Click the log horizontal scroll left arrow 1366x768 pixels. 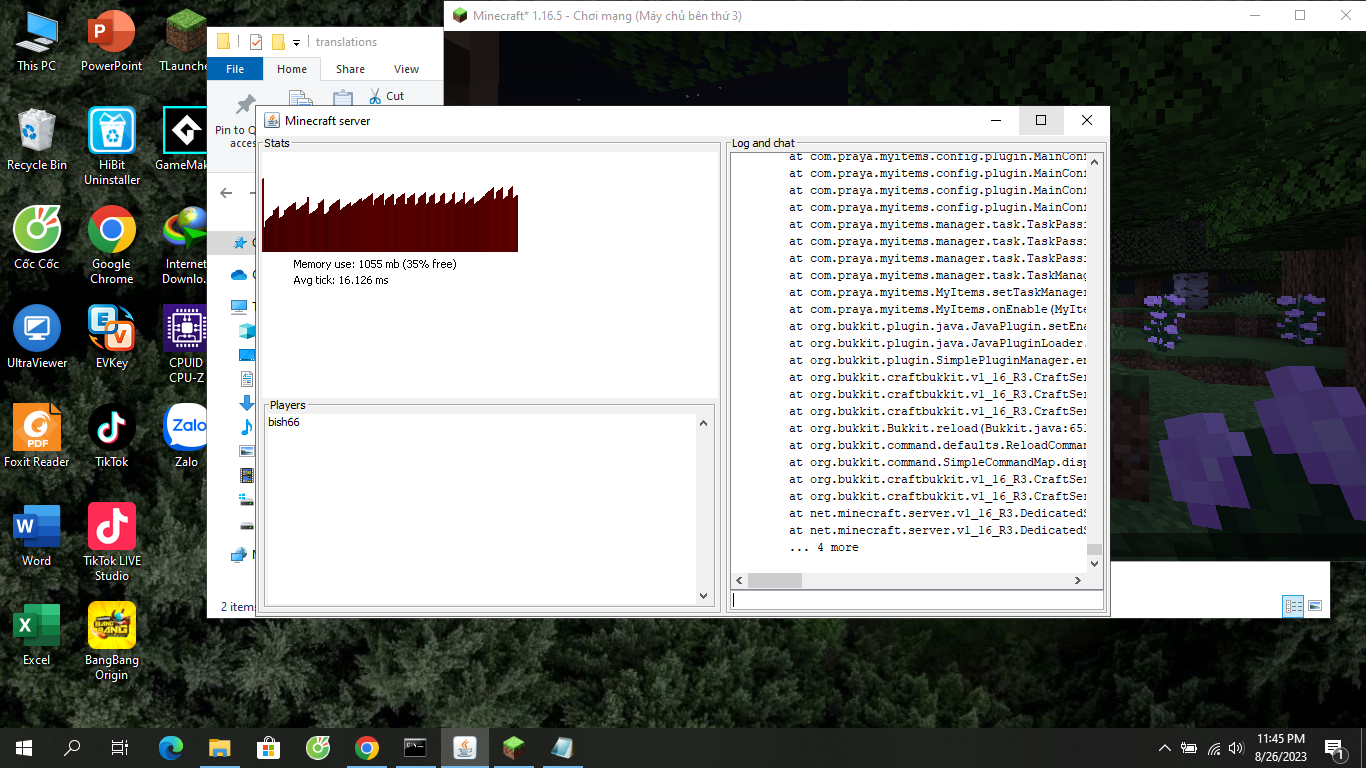[740, 580]
